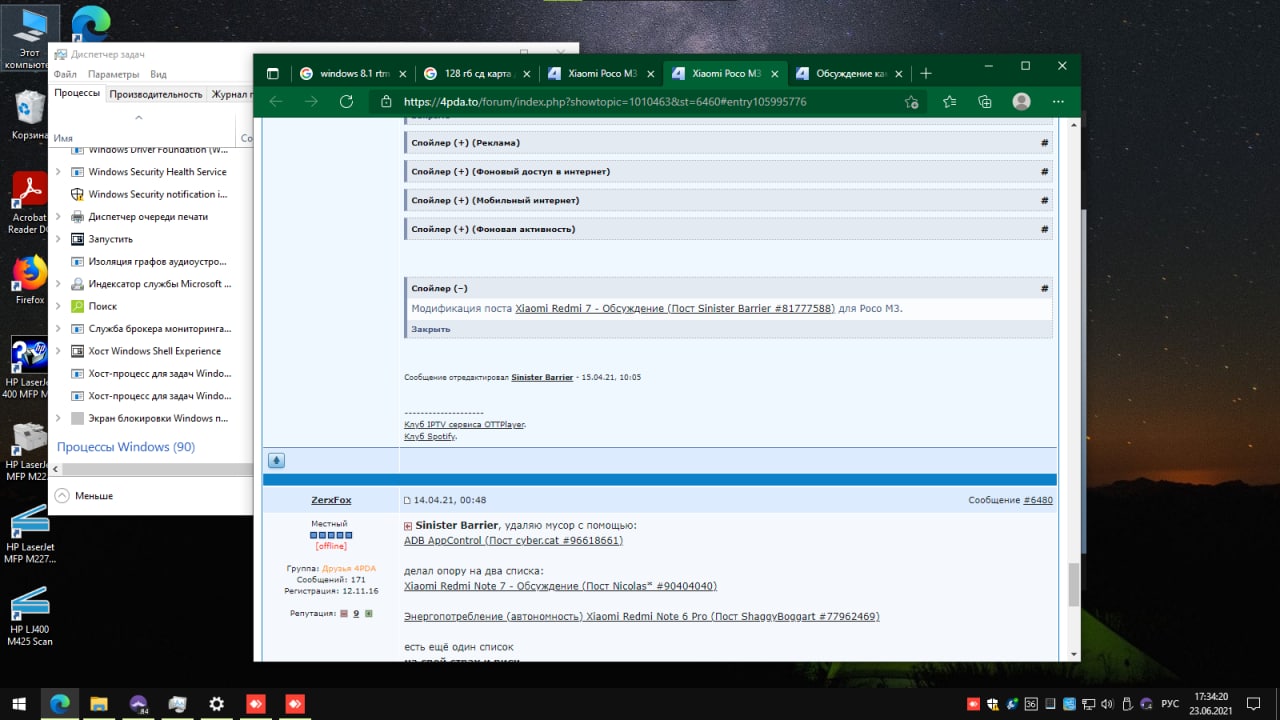Close the 'windows 8.1 rtm' tab

pyautogui.click(x=402, y=73)
